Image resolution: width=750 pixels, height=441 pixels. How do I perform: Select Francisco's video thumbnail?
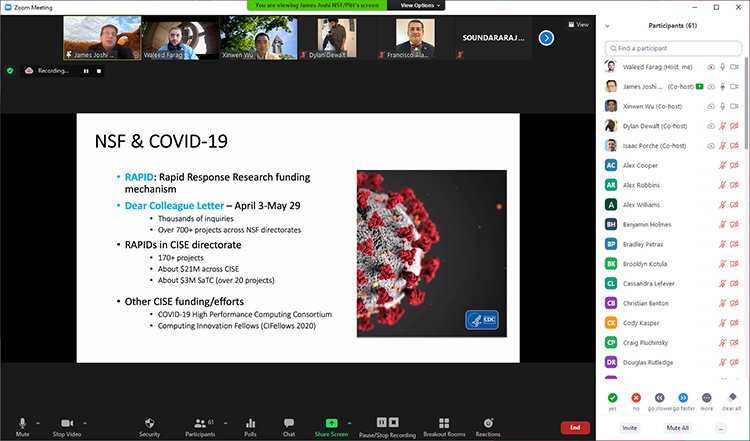415,38
